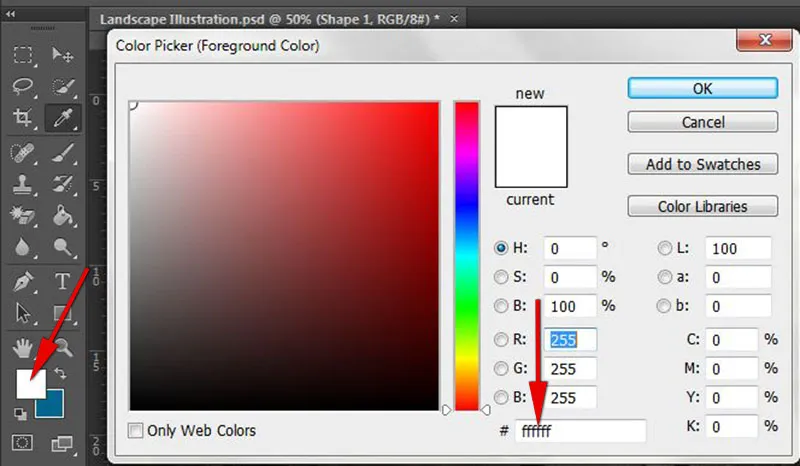The height and width of the screenshot is (466, 800).
Task: Select the Clone Stamp tool
Action: tap(22, 185)
